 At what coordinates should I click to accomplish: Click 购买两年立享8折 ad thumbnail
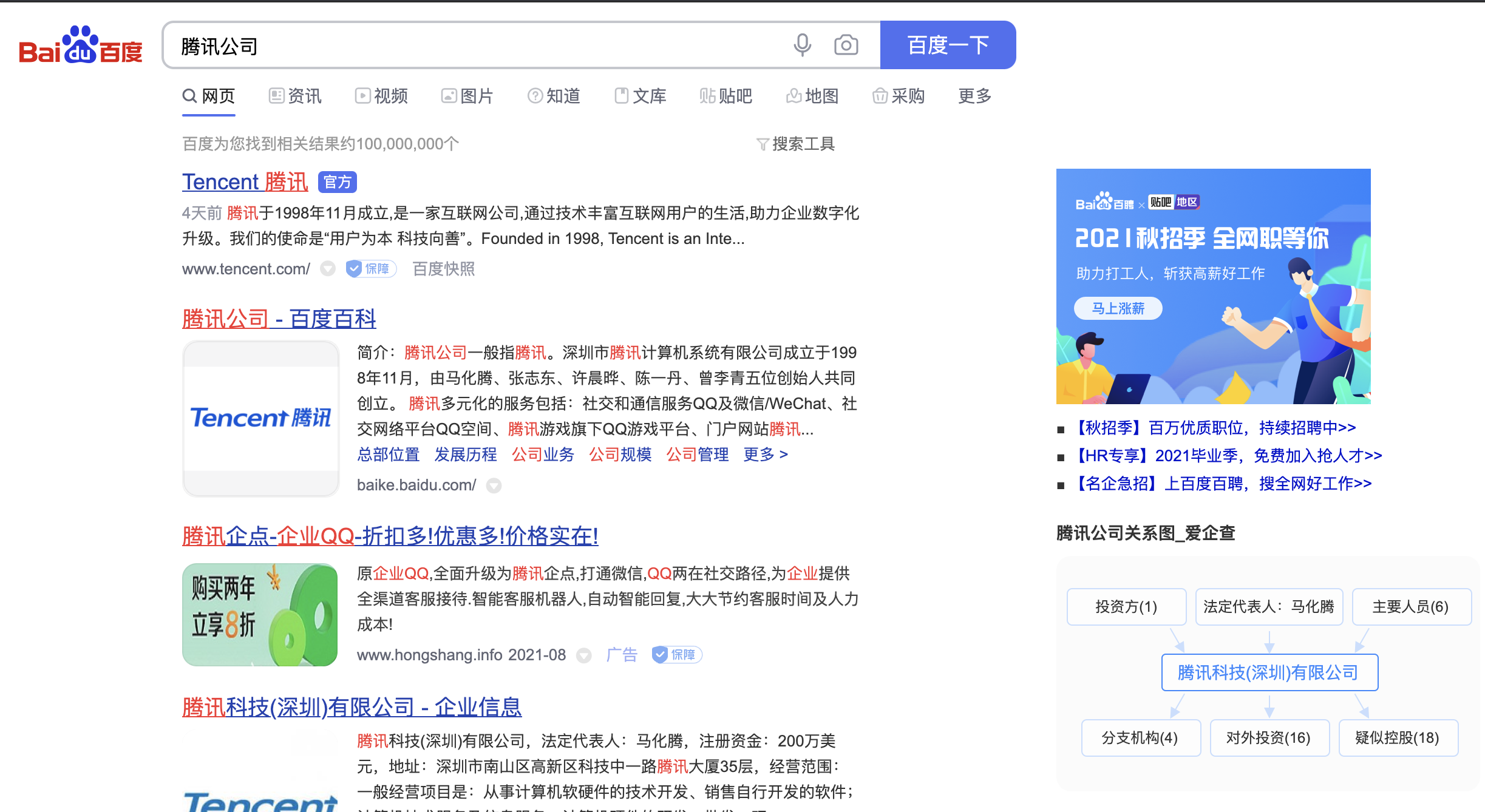point(260,615)
